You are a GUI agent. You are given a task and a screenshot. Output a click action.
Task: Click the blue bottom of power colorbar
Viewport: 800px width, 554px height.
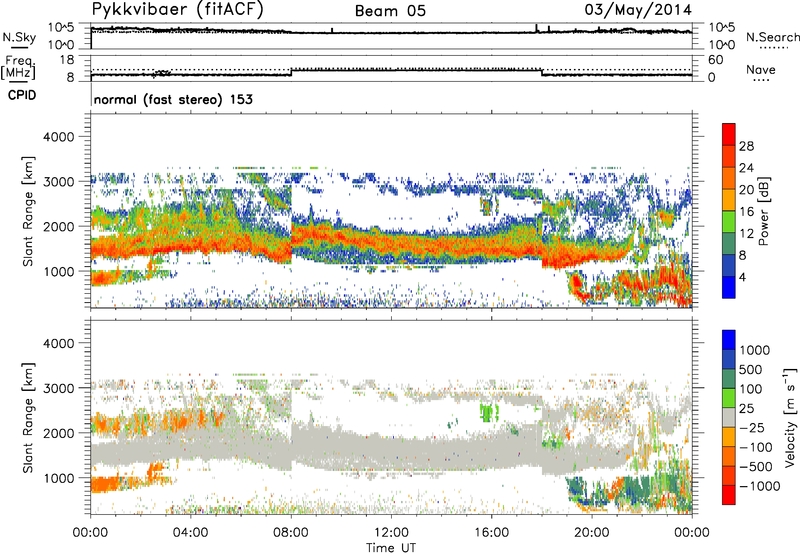[x=729, y=287]
